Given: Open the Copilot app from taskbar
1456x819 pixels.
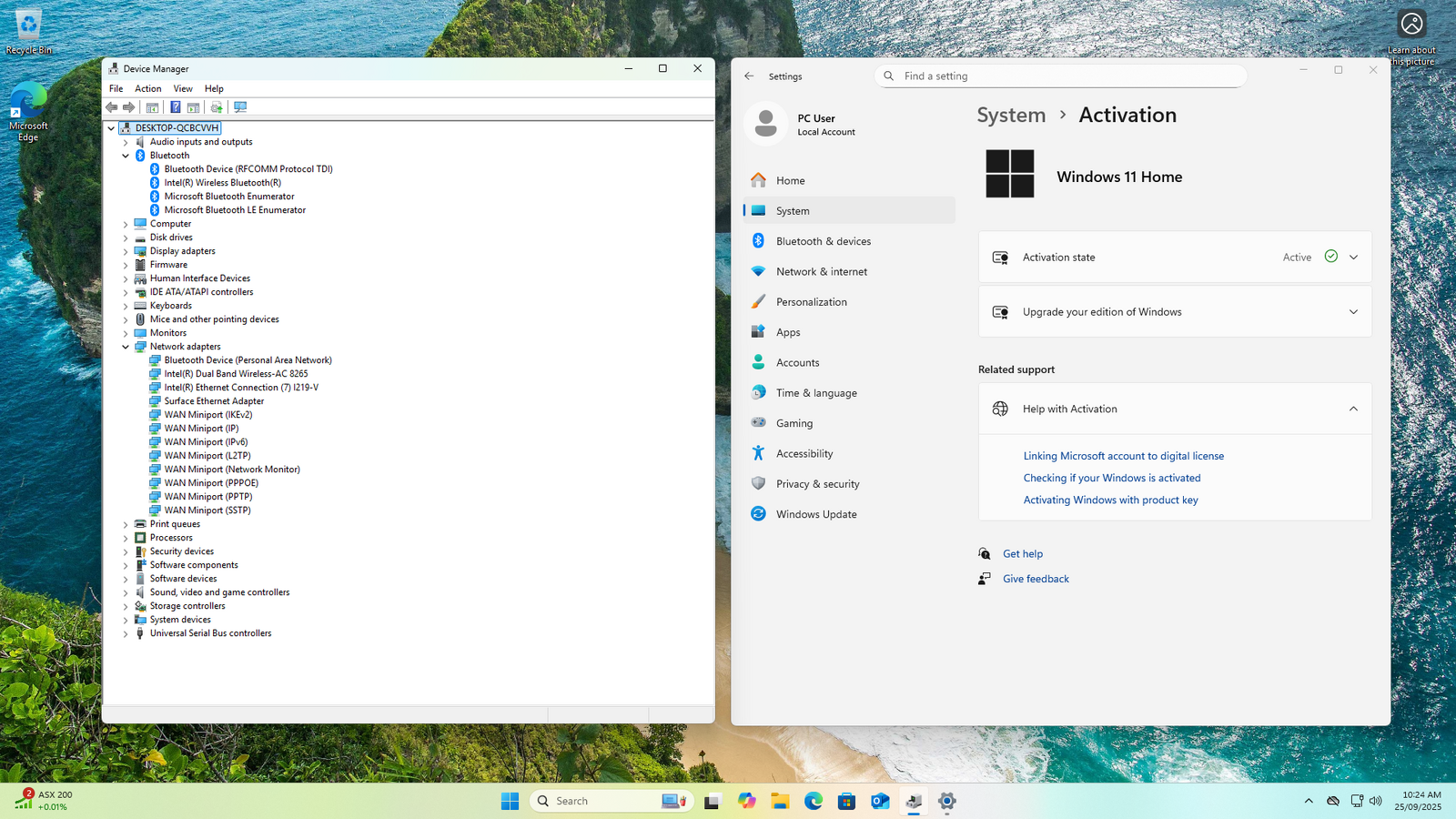Looking at the screenshot, I should coord(746,801).
